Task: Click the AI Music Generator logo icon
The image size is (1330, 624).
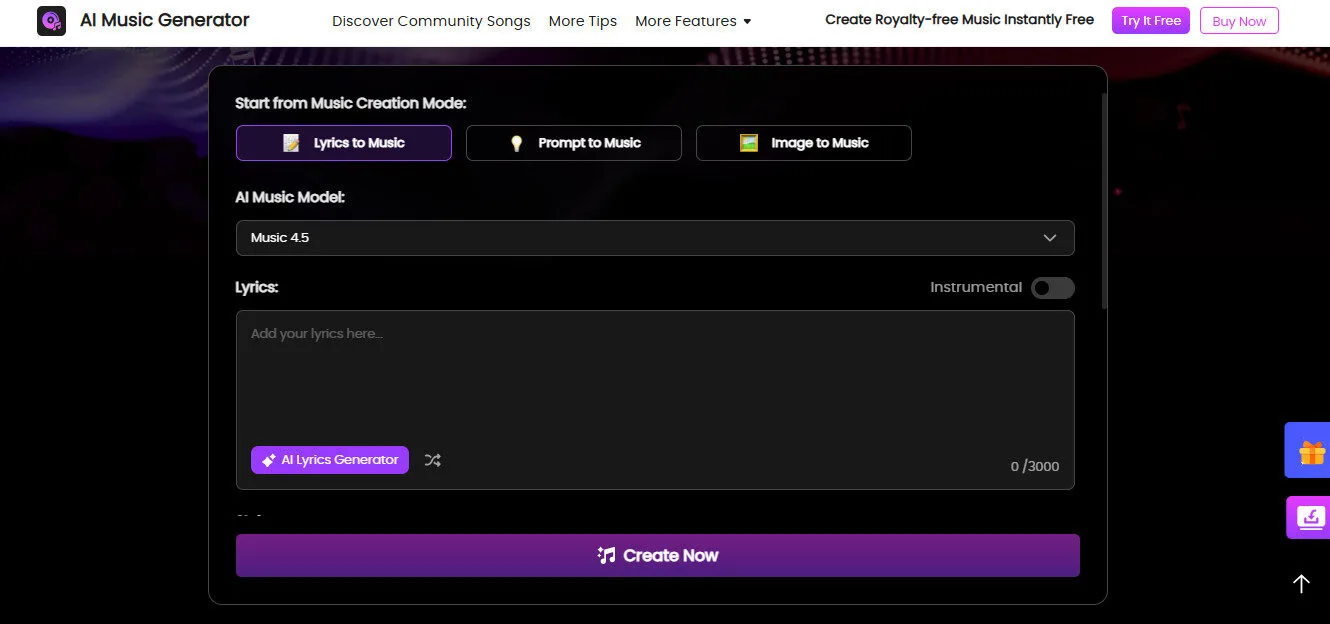Action: (x=51, y=20)
